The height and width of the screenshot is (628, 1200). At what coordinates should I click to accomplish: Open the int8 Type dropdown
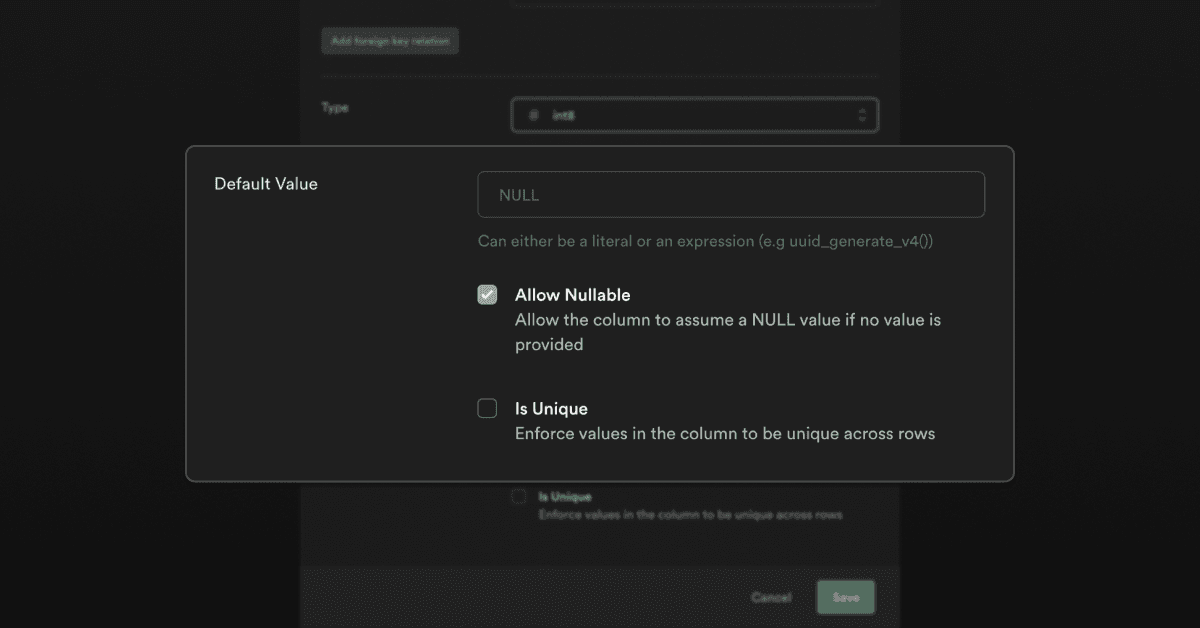[694, 116]
